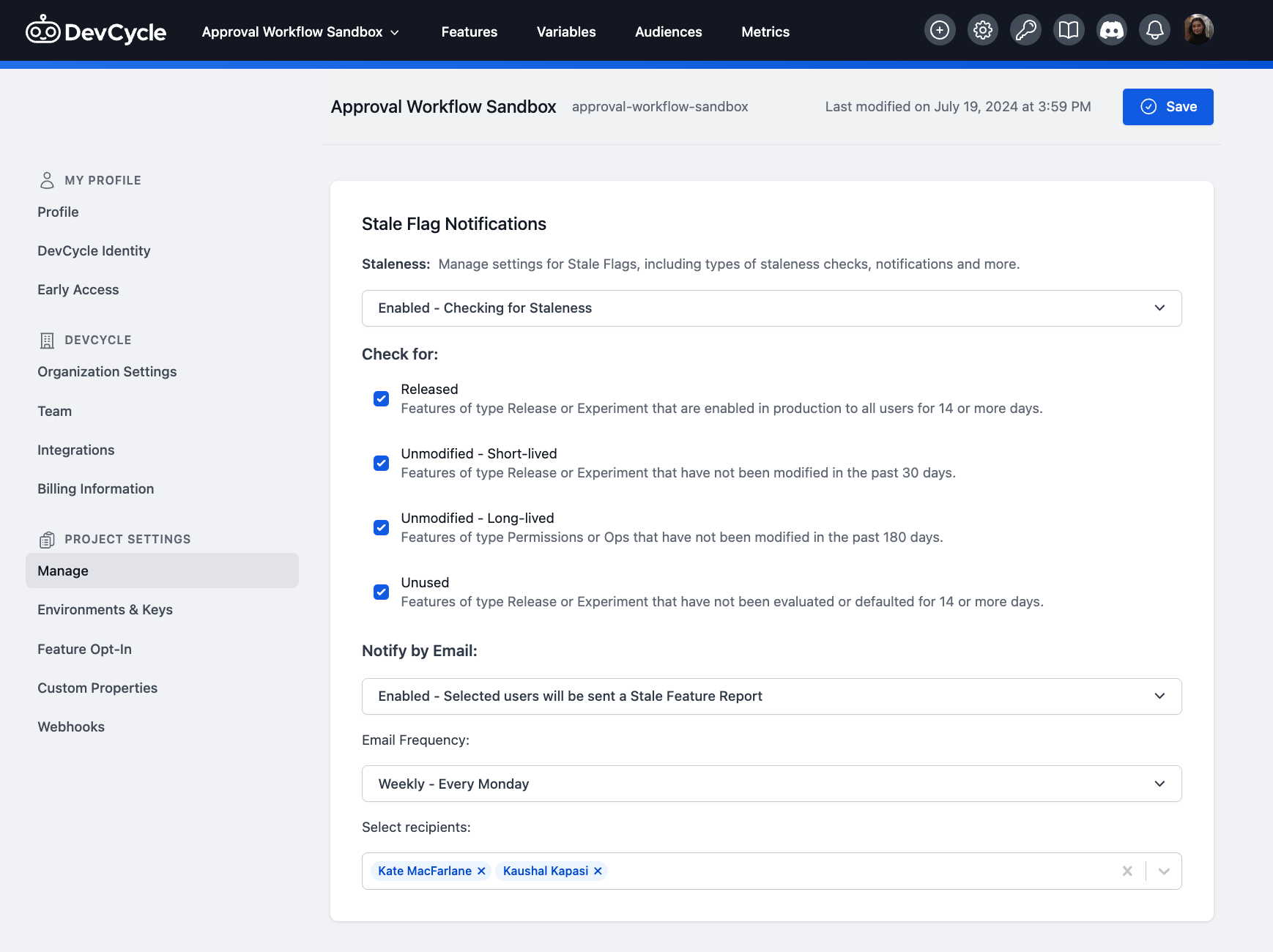Click the Save button
The image size is (1273, 952).
1168,106
